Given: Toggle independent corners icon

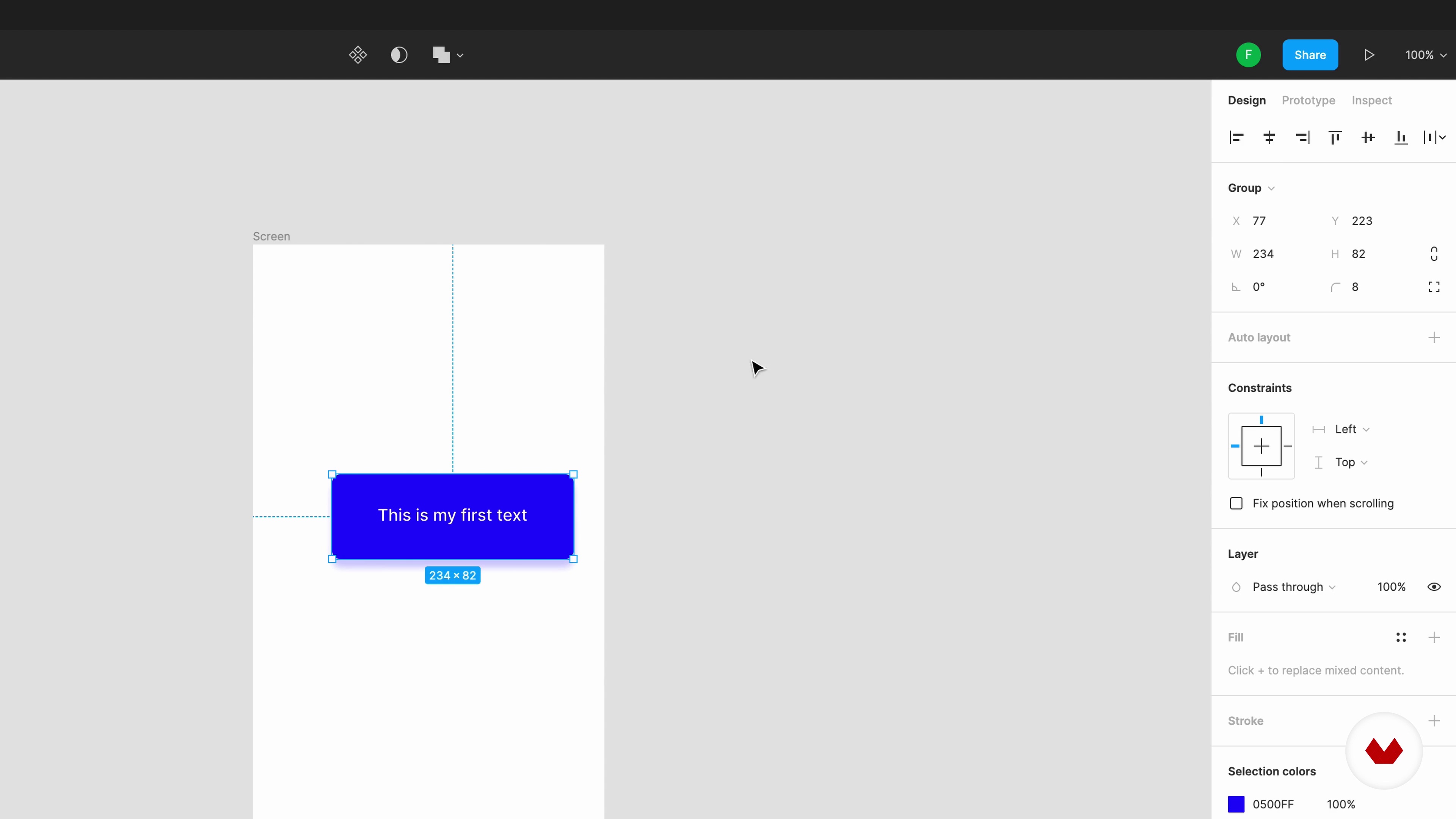Looking at the screenshot, I should (x=1434, y=287).
